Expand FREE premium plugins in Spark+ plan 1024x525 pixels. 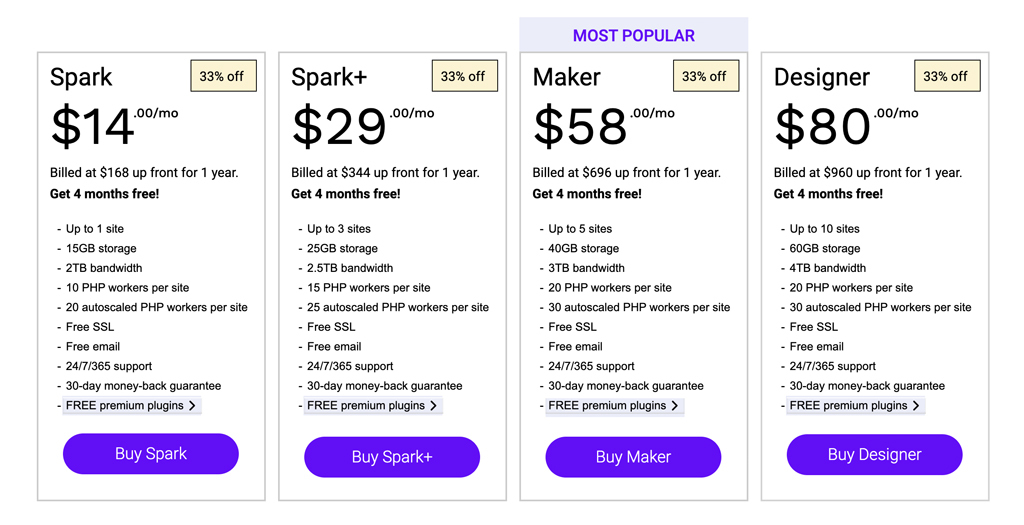(366, 406)
